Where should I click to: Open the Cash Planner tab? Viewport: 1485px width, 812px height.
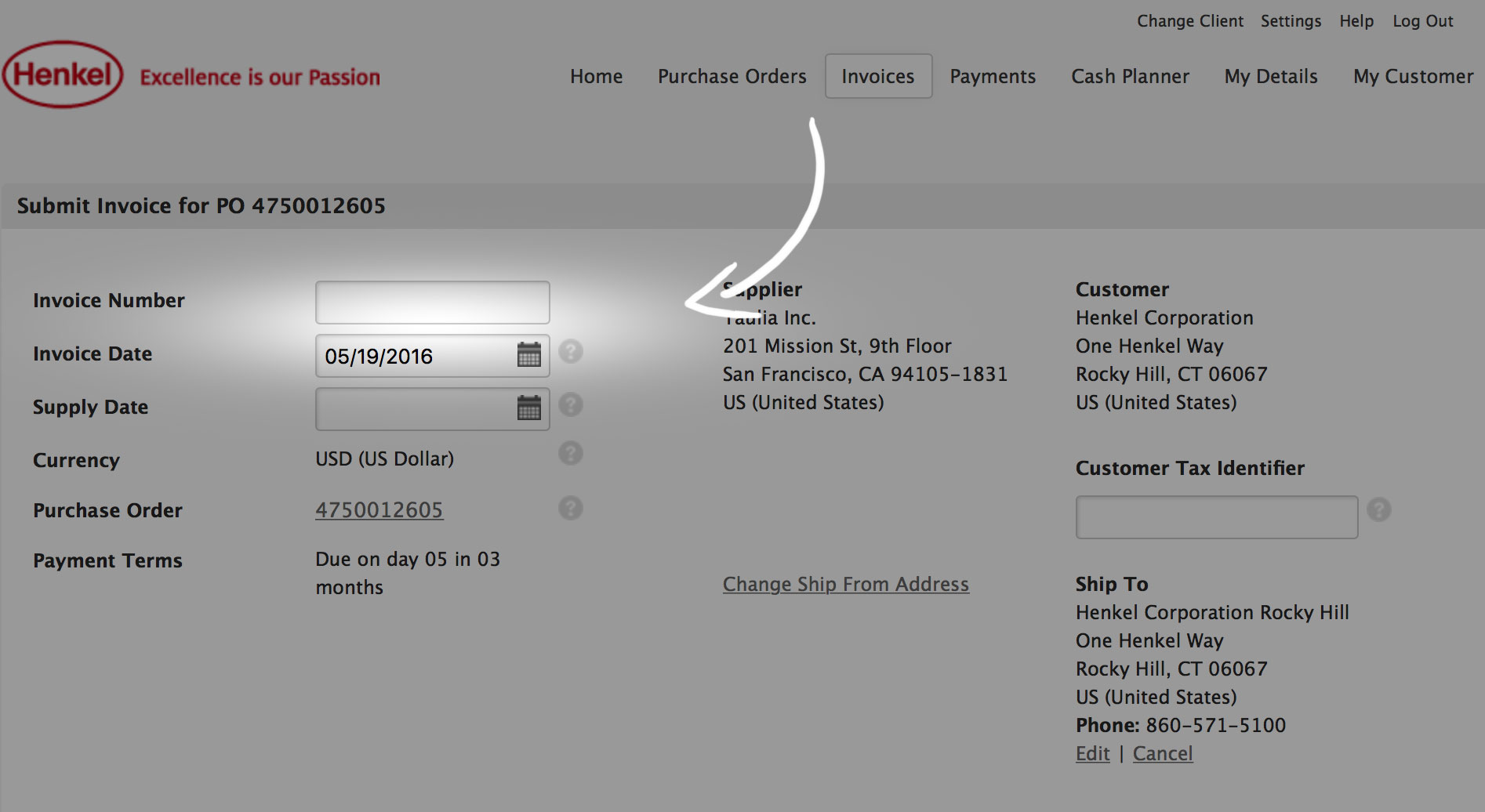(1131, 76)
